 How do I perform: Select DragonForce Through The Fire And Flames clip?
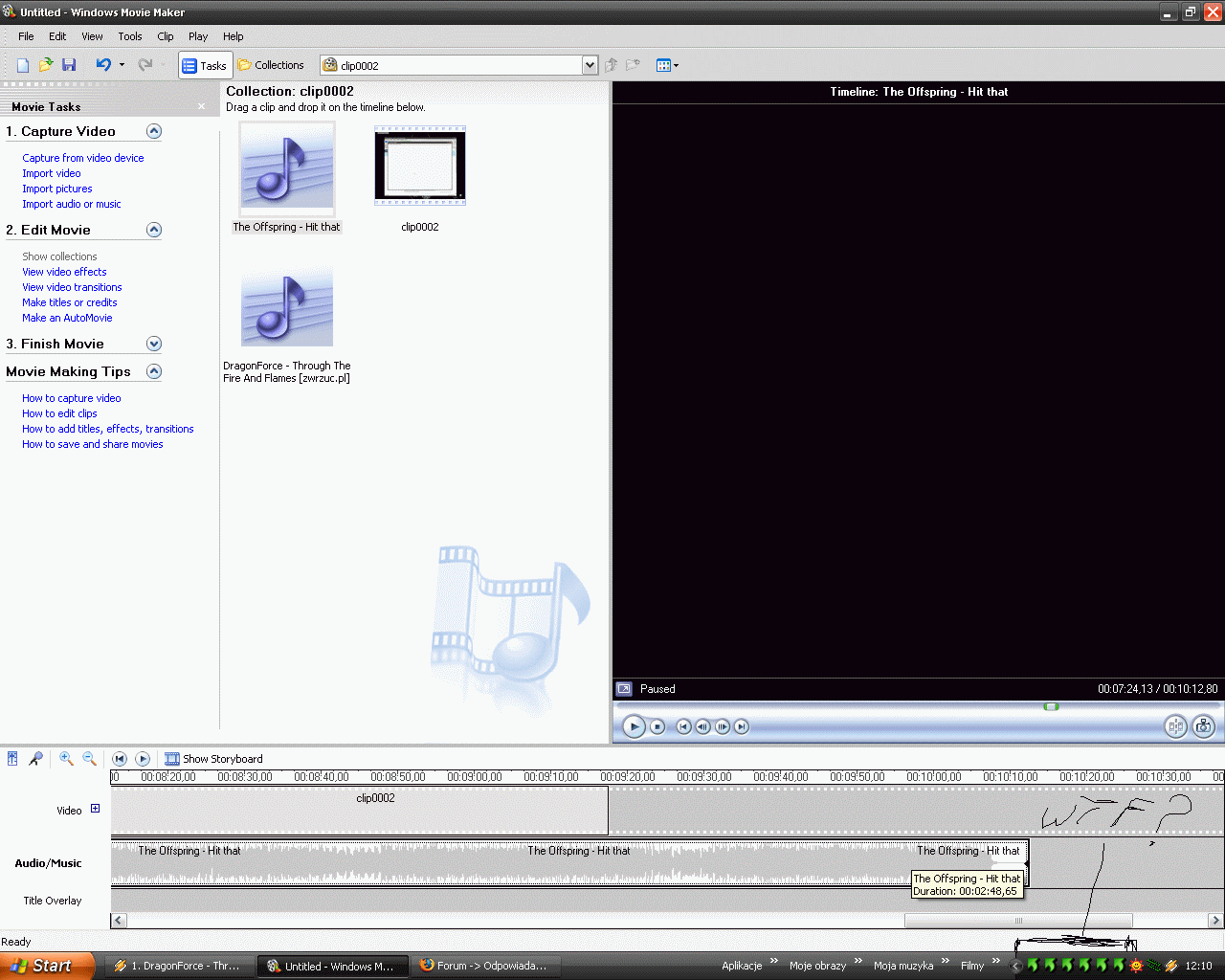point(287,306)
